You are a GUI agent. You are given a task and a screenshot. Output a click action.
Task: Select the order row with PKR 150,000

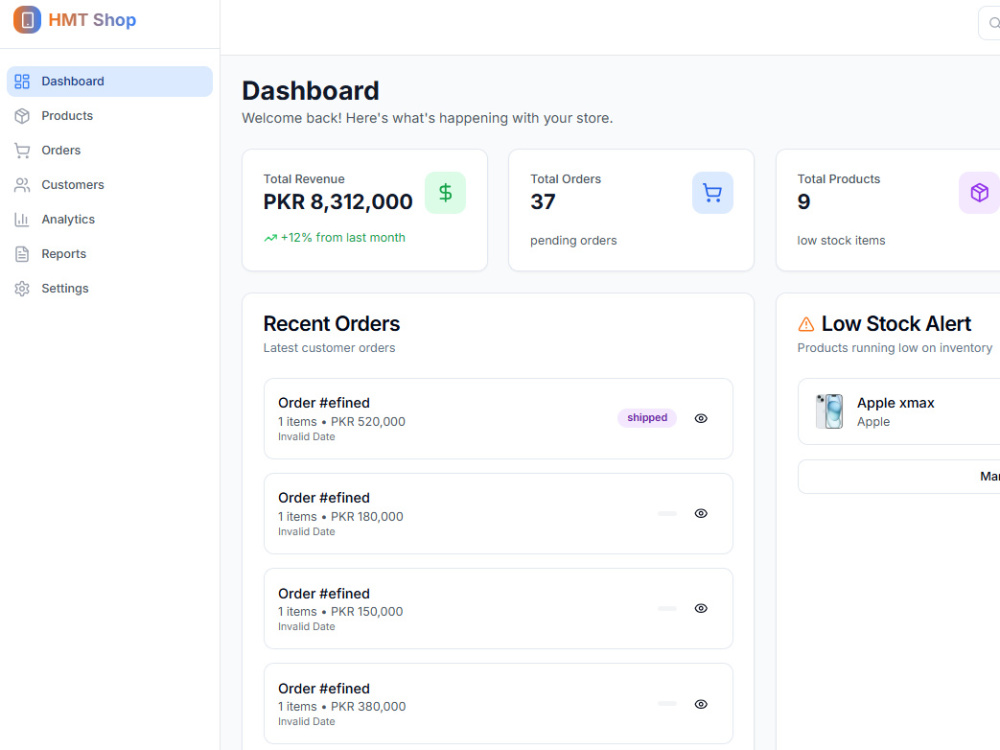point(498,609)
